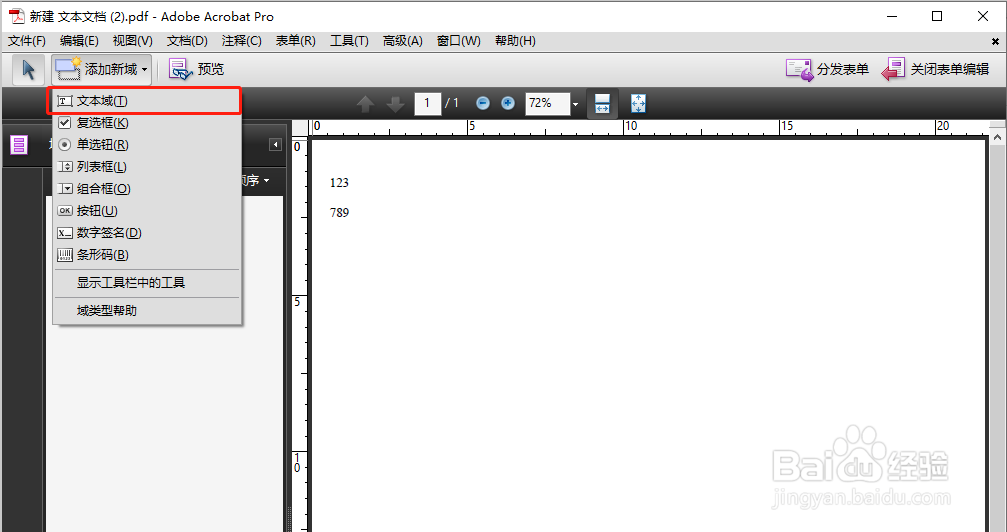This screenshot has width=1007, height=532.
Task: Close the document with menu bar X
Action: pos(995,42)
